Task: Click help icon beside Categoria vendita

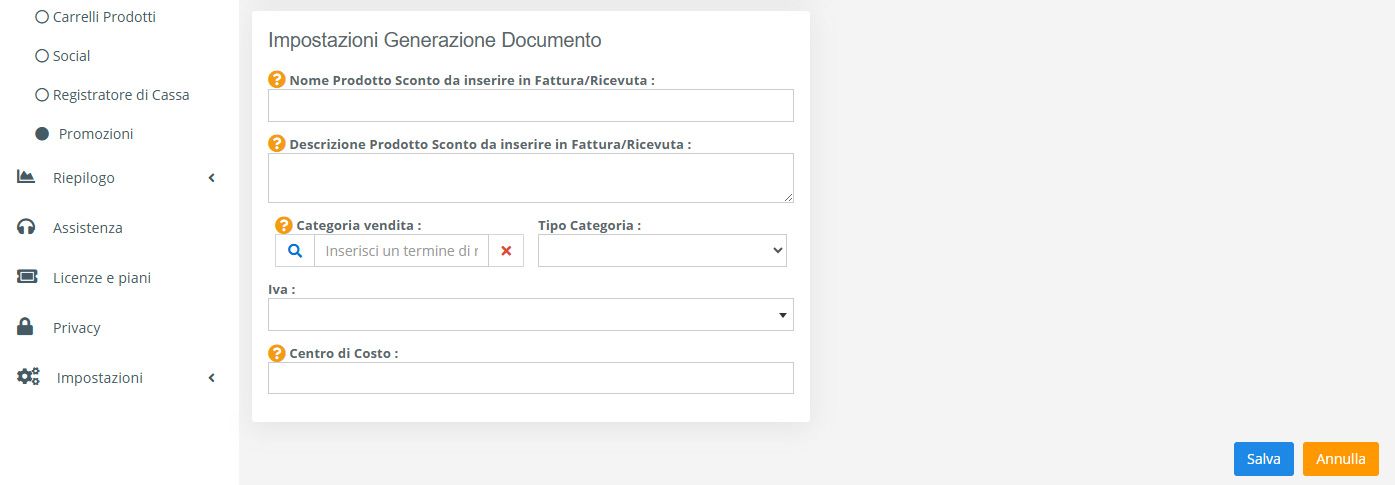Action: pyautogui.click(x=284, y=225)
